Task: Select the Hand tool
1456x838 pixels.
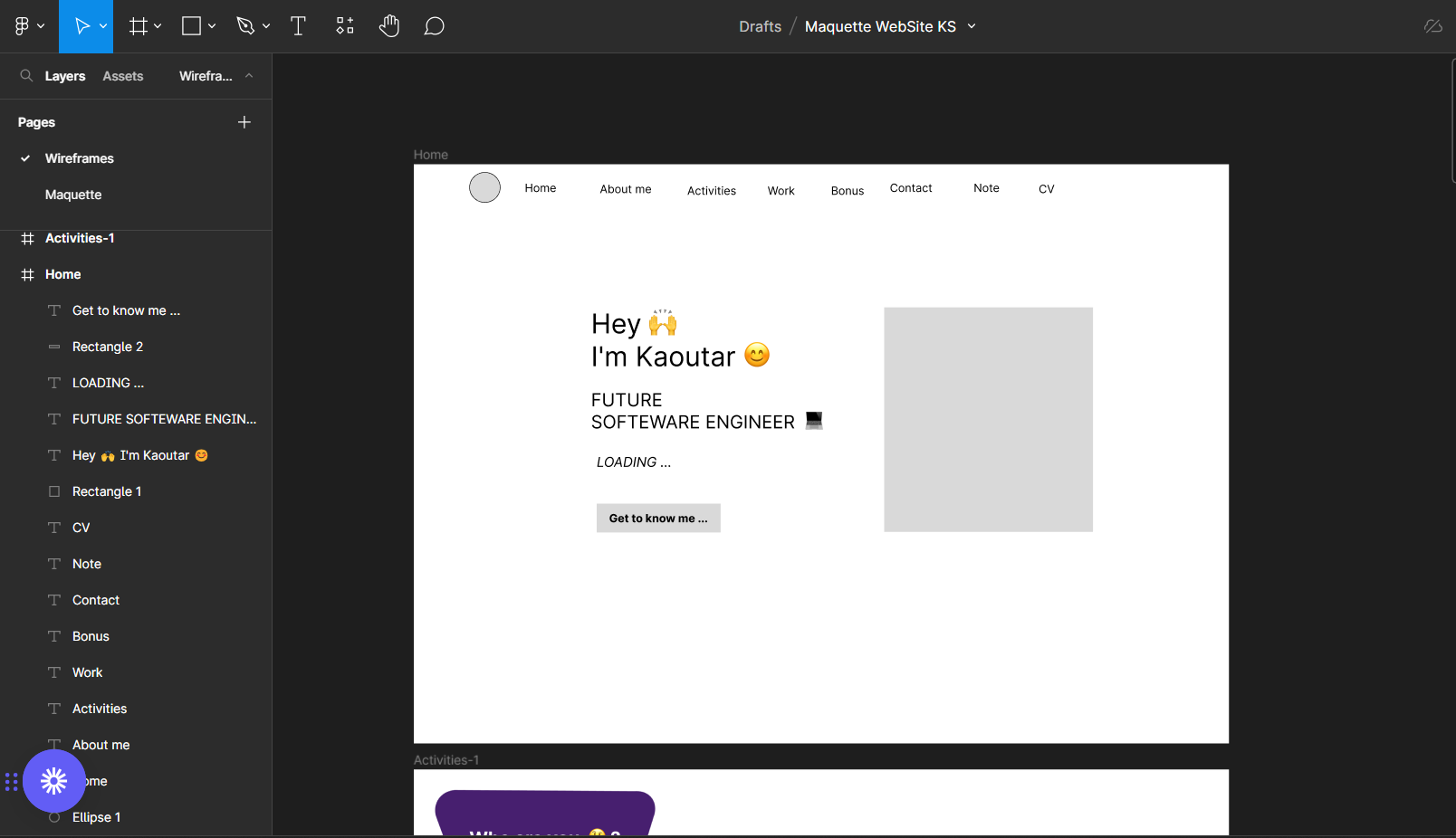Action: coord(389,26)
